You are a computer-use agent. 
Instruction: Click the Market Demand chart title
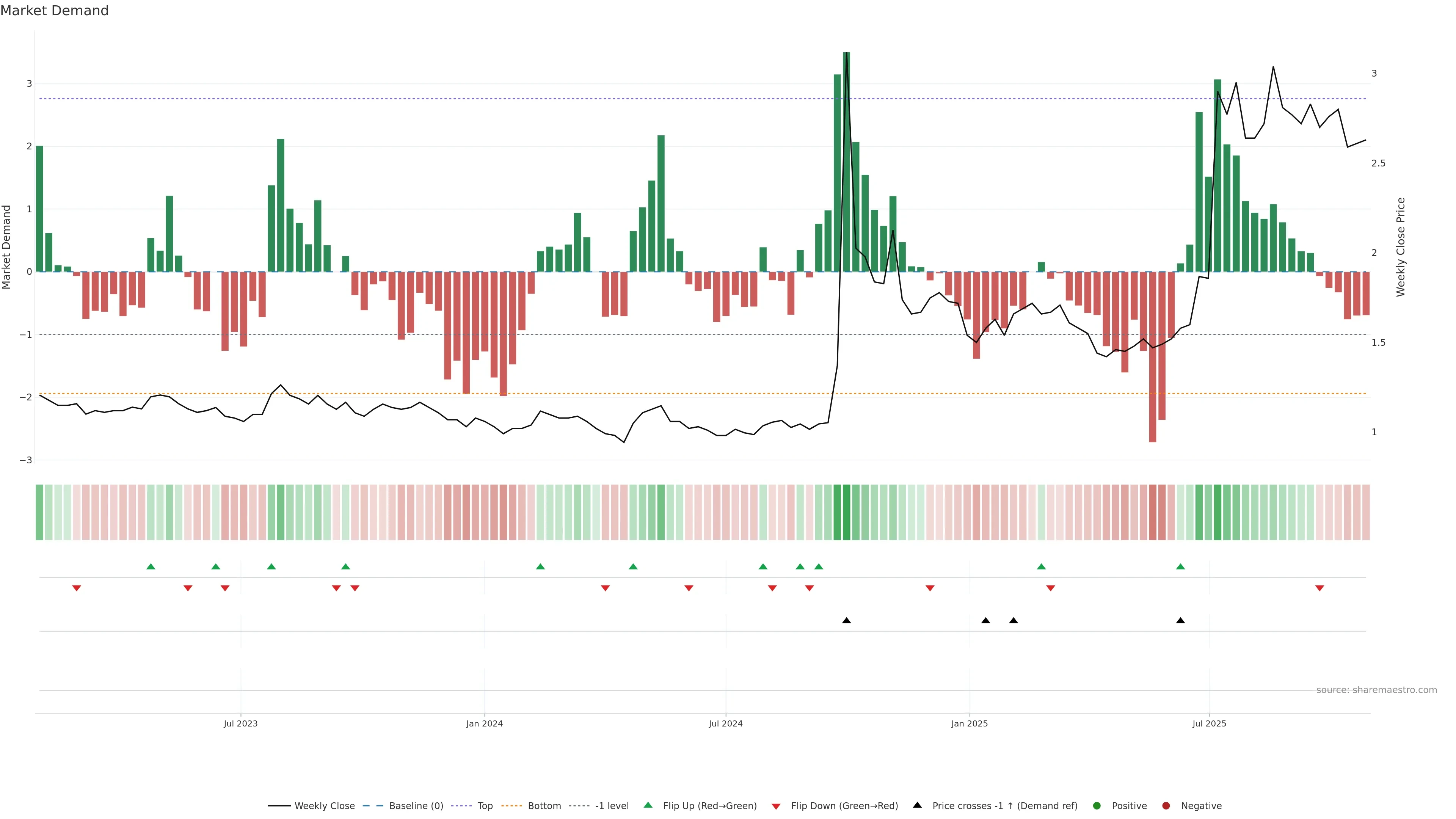click(54, 11)
